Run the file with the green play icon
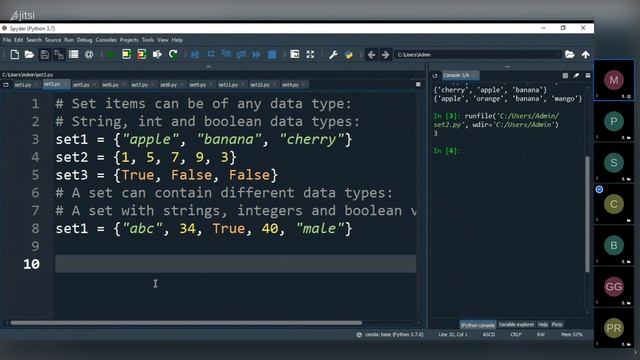Screen dimensions: 640x360 (x=111, y=54)
